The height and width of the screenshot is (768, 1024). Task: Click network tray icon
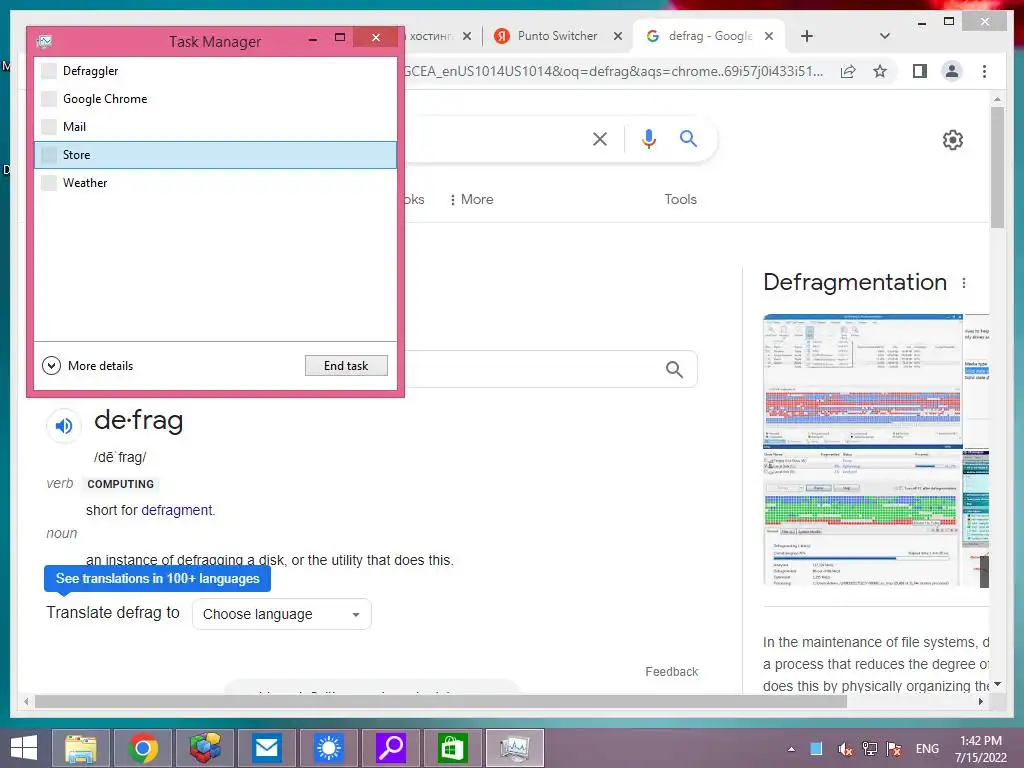click(x=869, y=749)
